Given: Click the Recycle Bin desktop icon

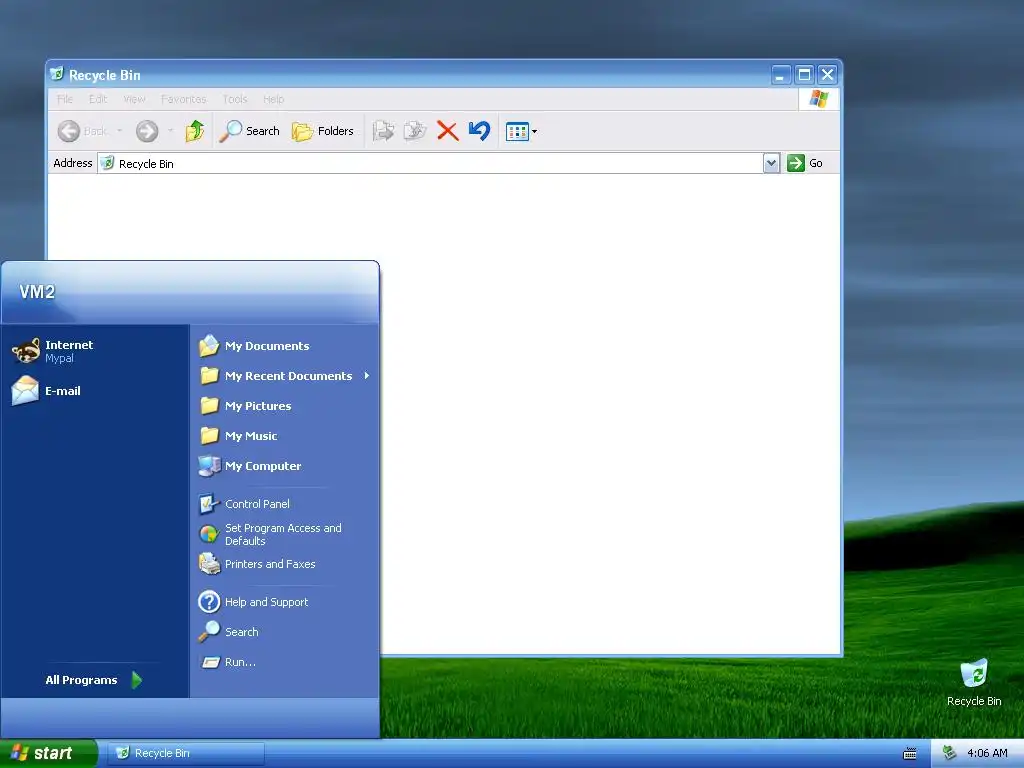Looking at the screenshot, I should click(x=974, y=682).
